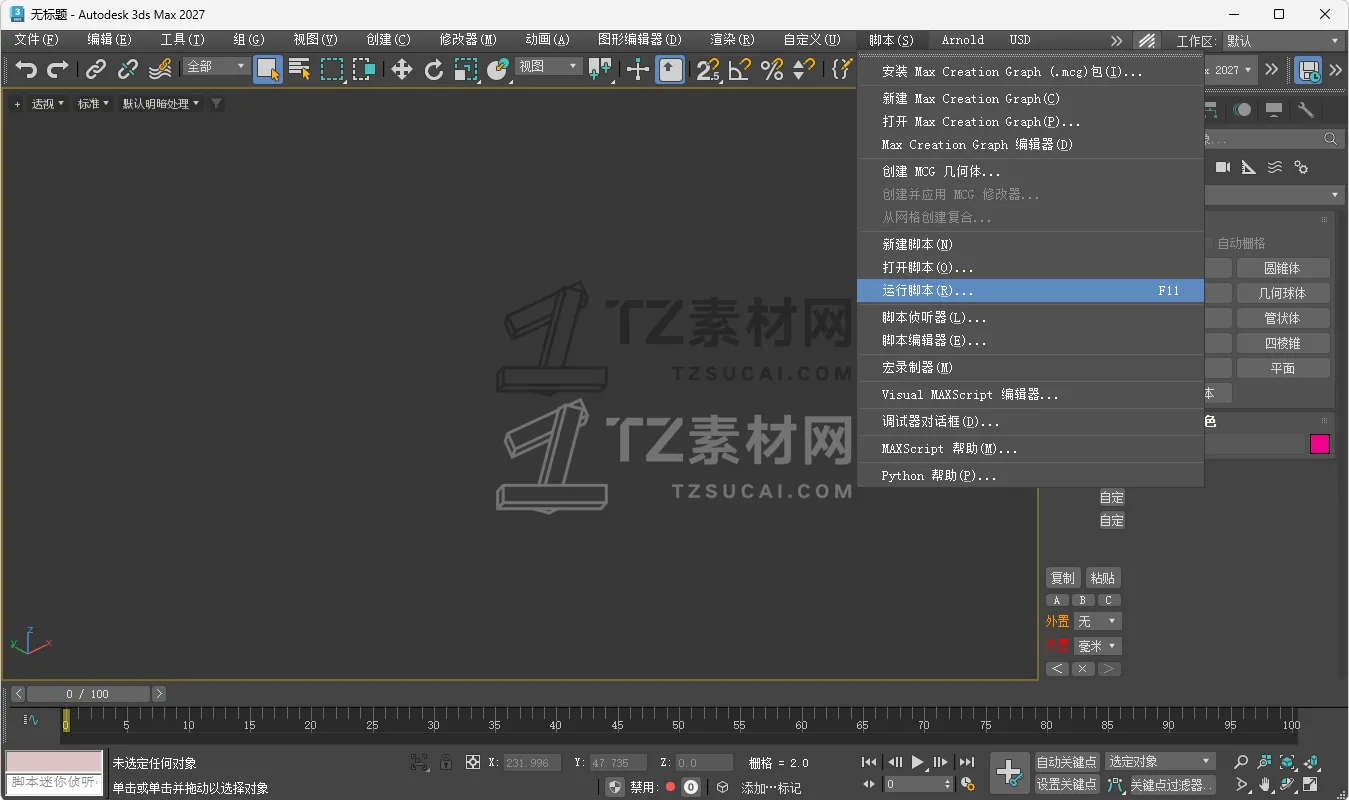Open the Select by Name list
The width and height of the screenshot is (1349, 800).
299,69
